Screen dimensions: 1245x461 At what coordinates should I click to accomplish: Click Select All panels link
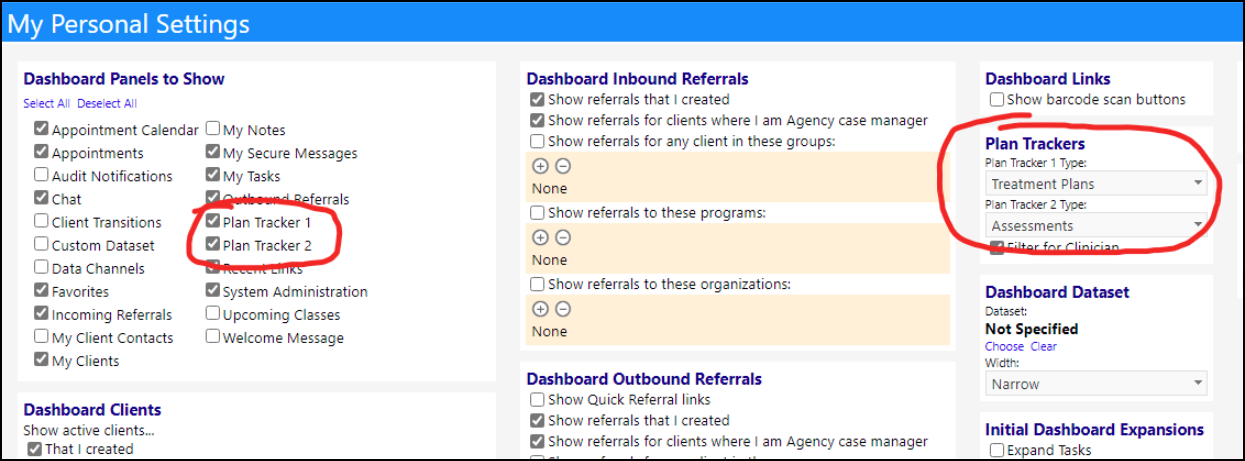(47, 103)
